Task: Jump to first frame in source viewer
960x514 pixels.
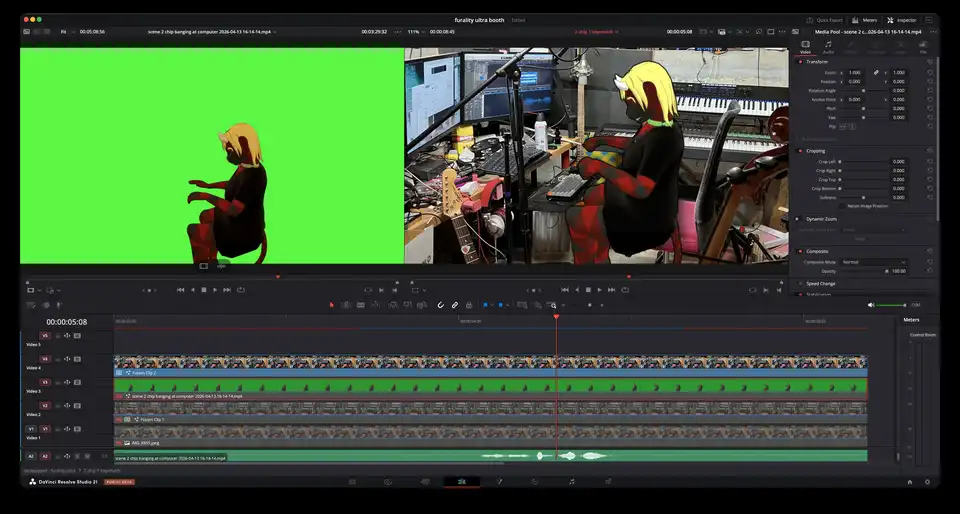Action: click(x=181, y=290)
